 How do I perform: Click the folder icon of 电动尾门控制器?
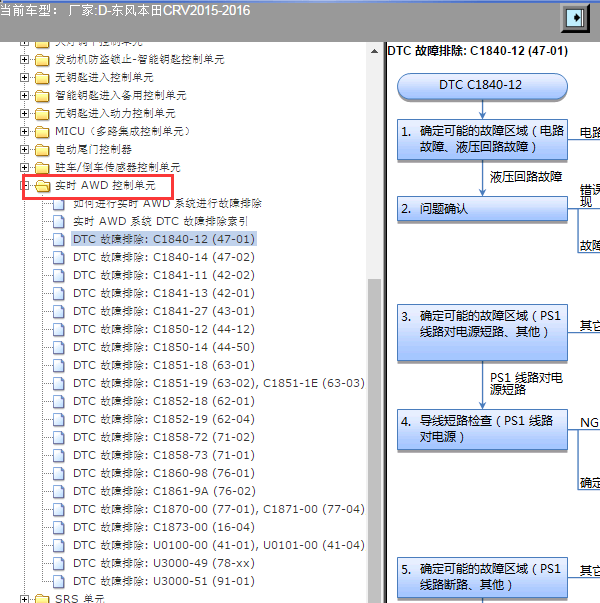click(42, 150)
